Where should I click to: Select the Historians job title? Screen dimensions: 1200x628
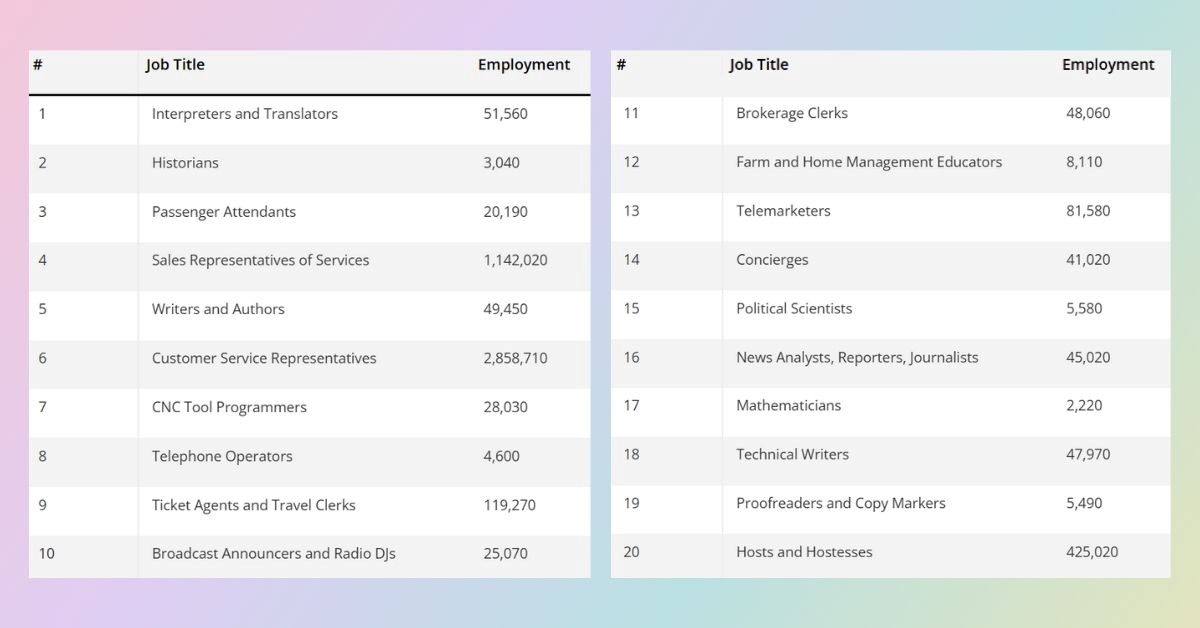point(185,163)
